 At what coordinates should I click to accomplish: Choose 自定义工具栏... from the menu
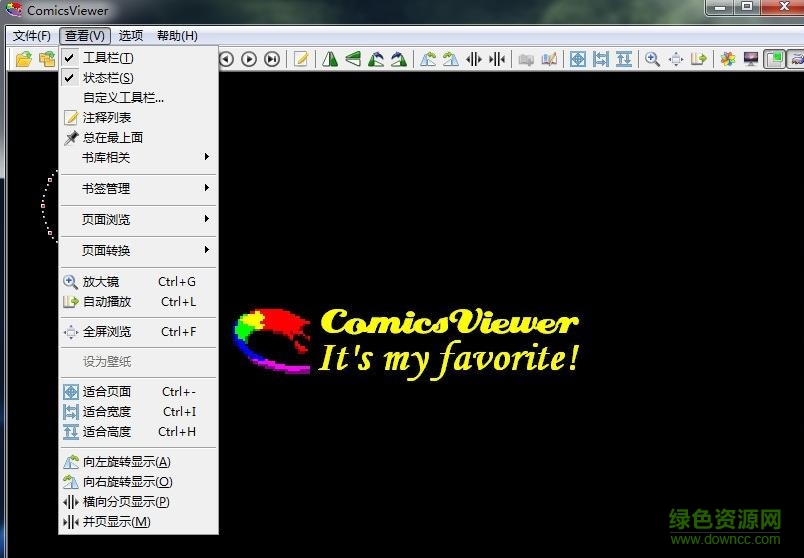pos(123,97)
